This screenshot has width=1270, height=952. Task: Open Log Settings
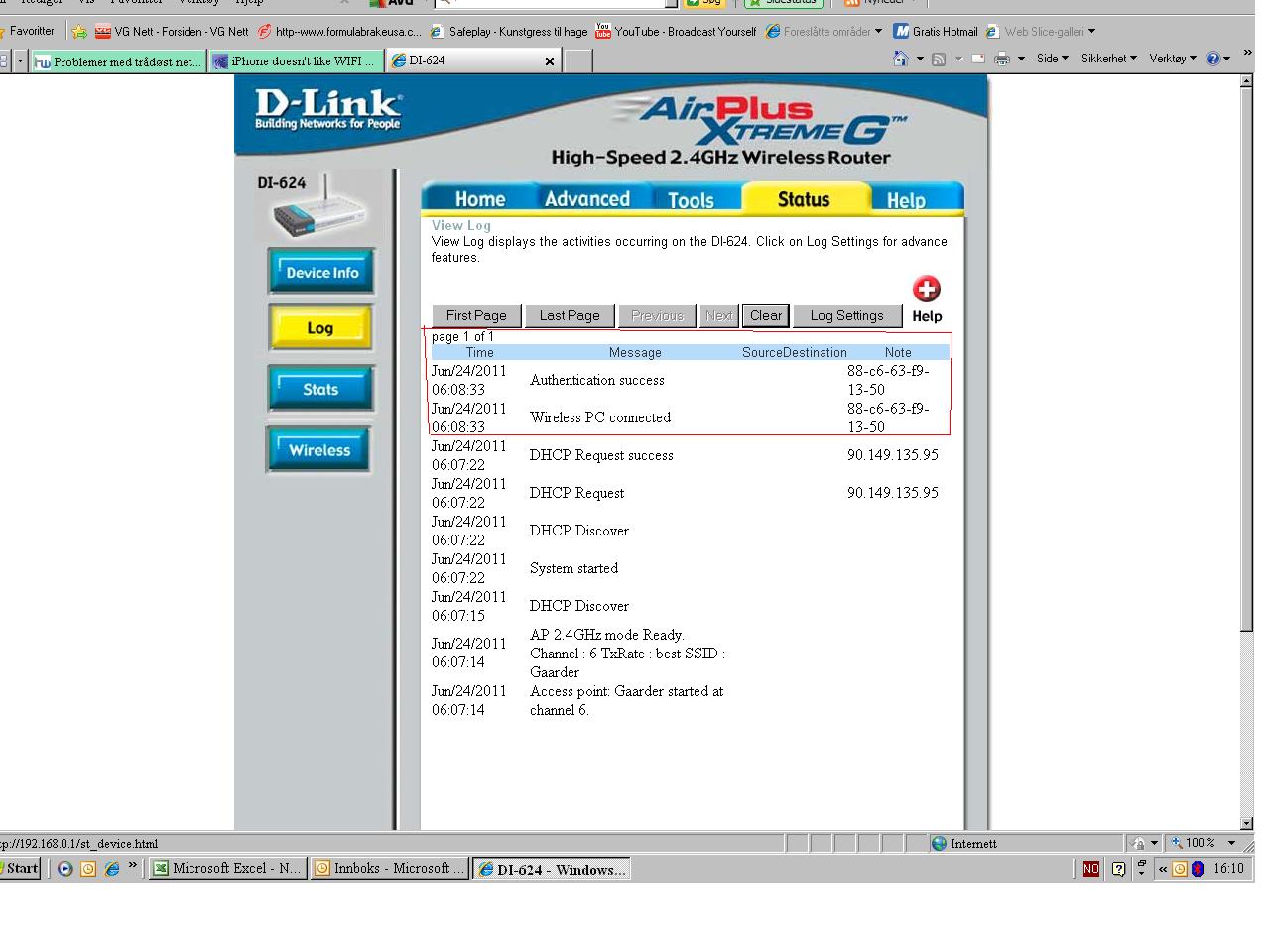pyautogui.click(x=846, y=315)
